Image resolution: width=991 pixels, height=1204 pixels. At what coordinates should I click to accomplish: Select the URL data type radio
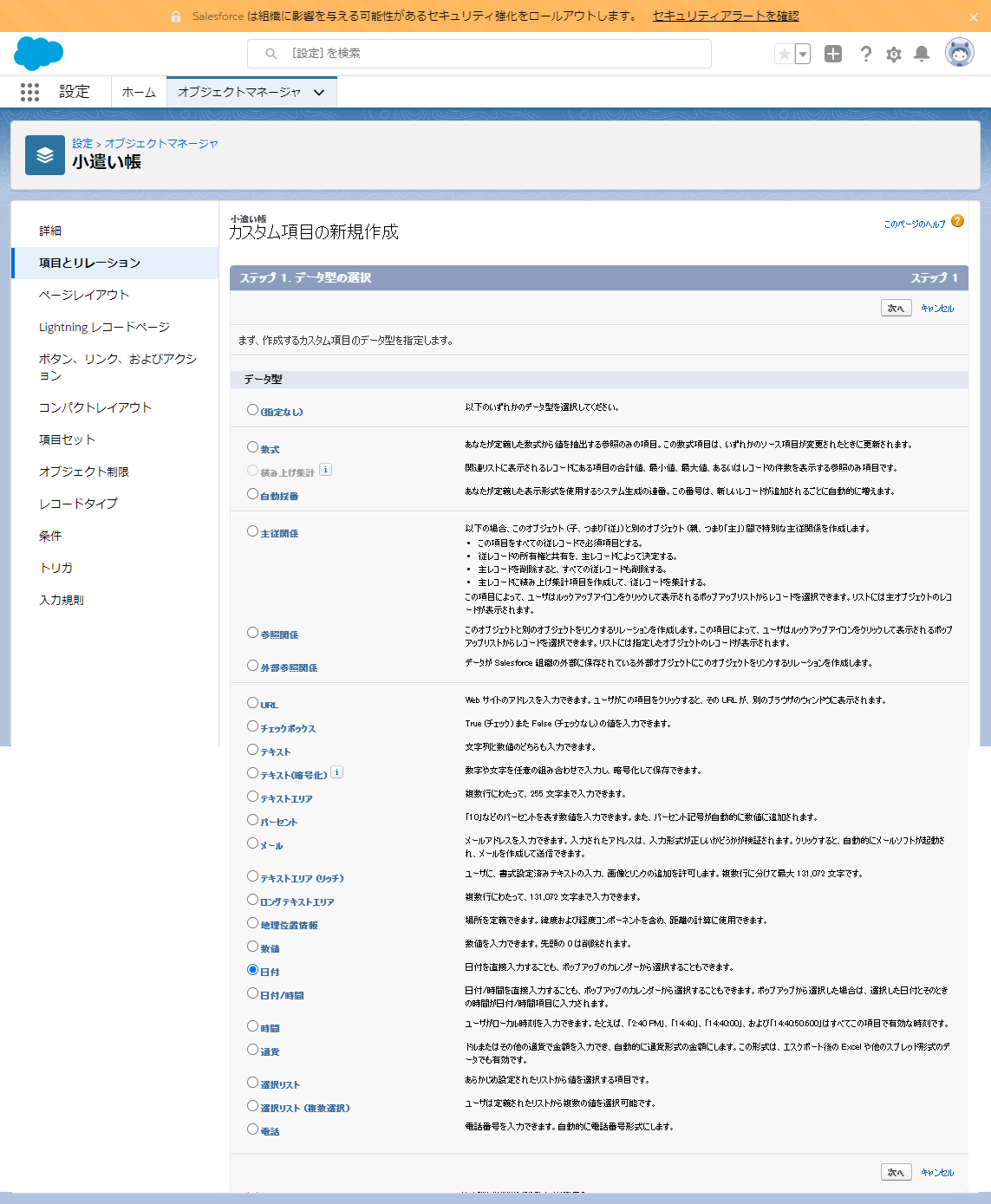pos(252,703)
